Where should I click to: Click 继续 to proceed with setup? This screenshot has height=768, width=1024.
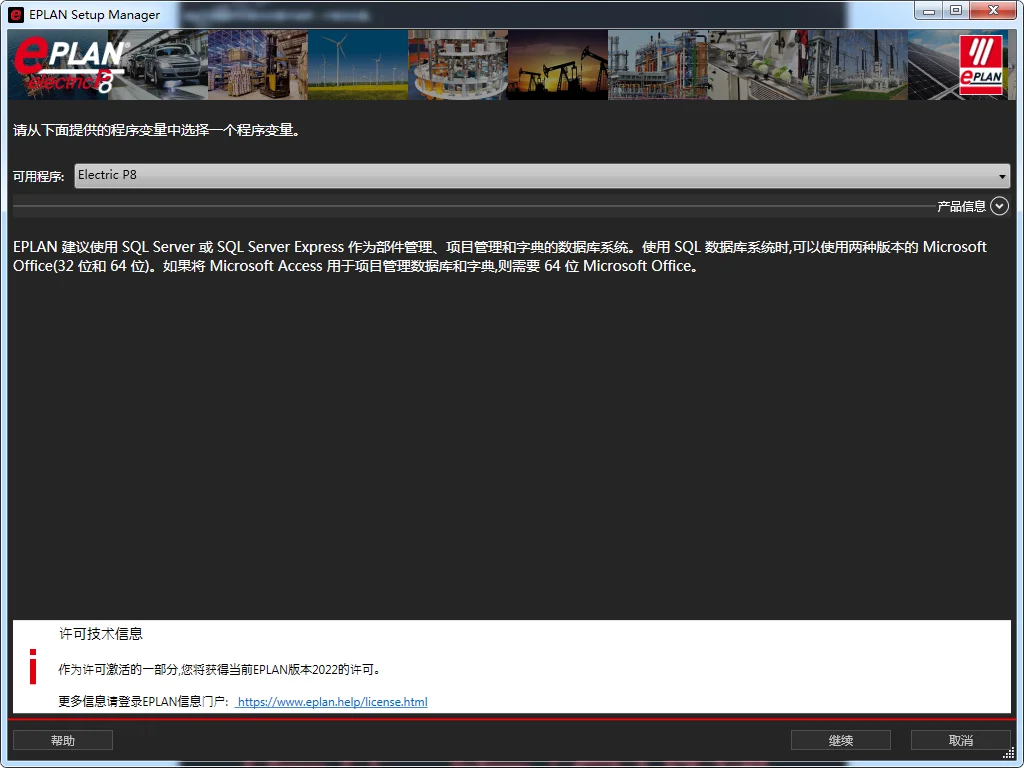[x=840, y=740]
